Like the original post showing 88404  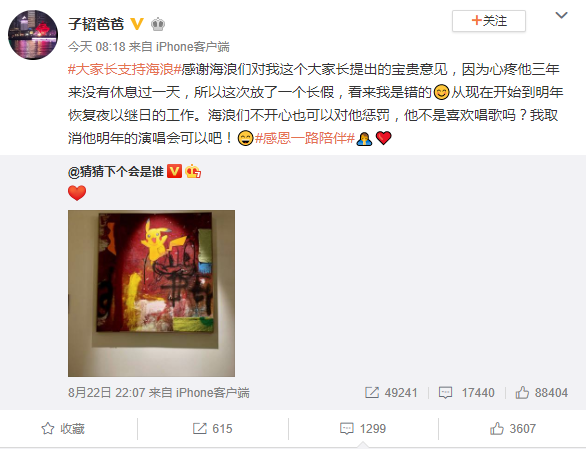coord(542,393)
